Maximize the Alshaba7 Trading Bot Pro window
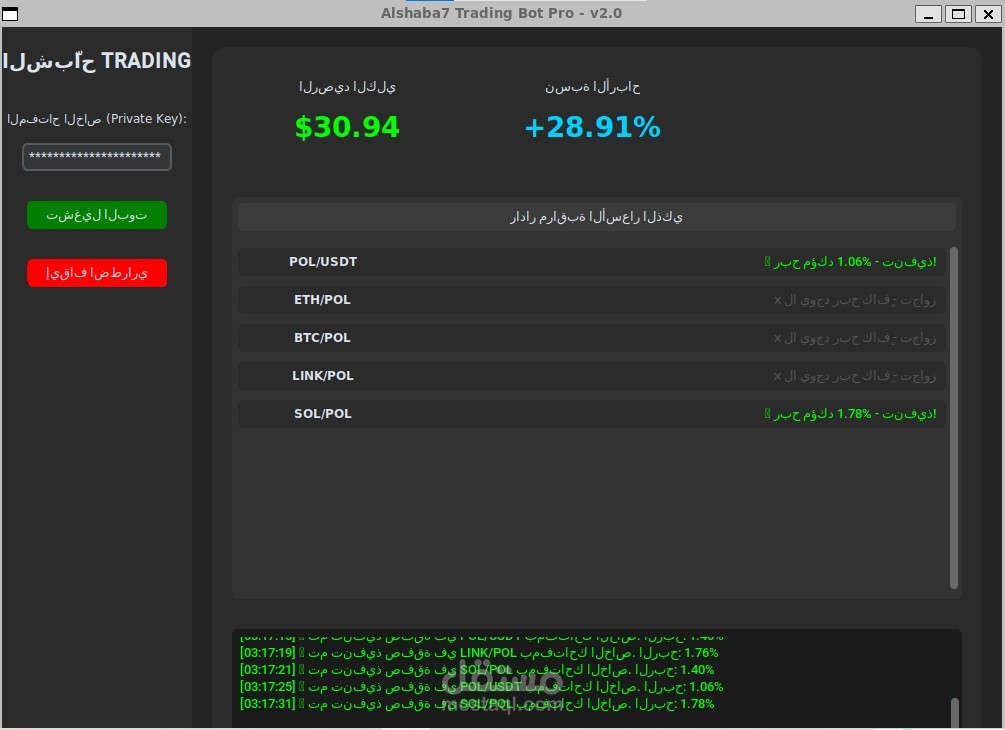Image resolution: width=1005 pixels, height=730 pixels. (x=958, y=13)
